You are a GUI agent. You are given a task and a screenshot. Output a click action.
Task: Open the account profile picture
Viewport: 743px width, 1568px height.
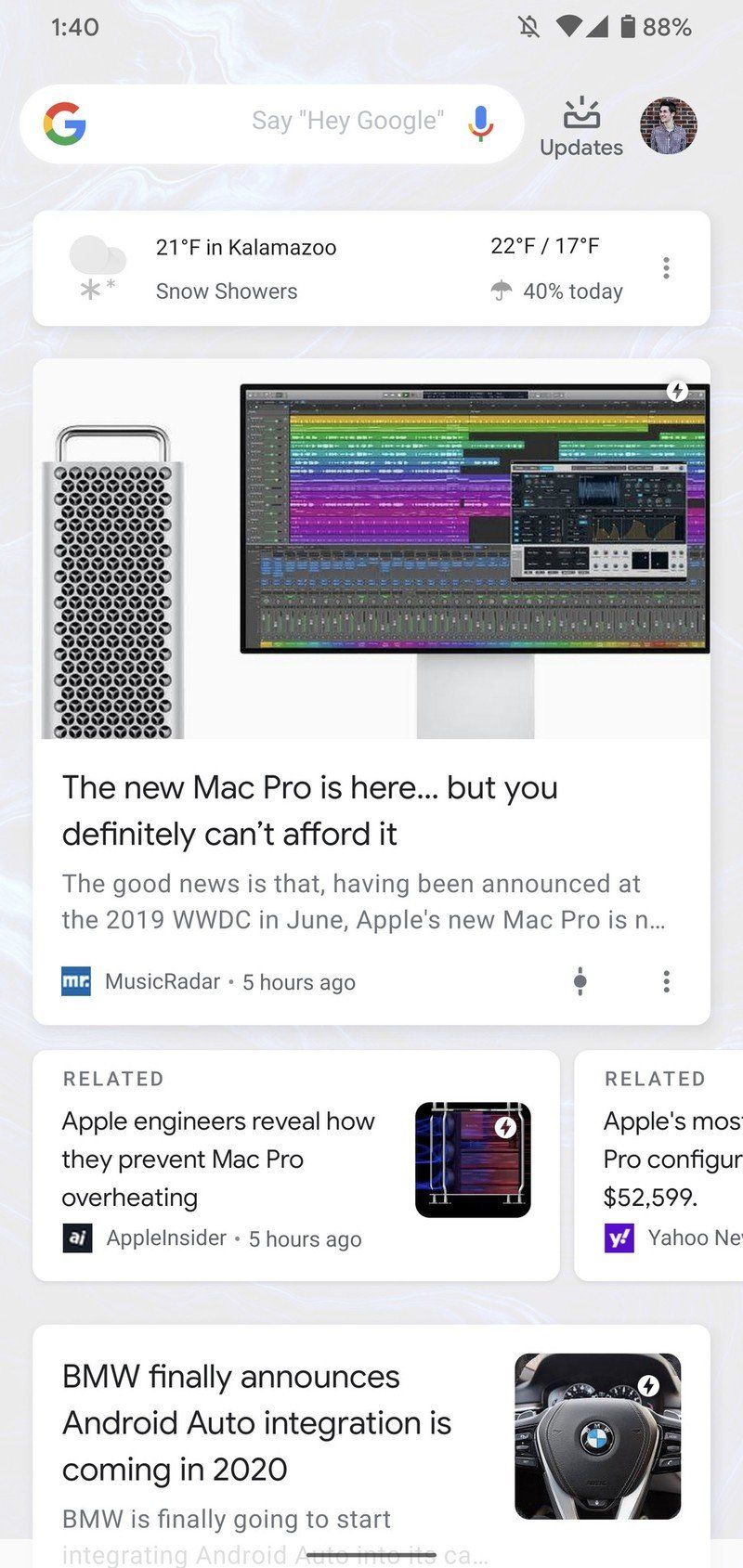coord(669,125)
